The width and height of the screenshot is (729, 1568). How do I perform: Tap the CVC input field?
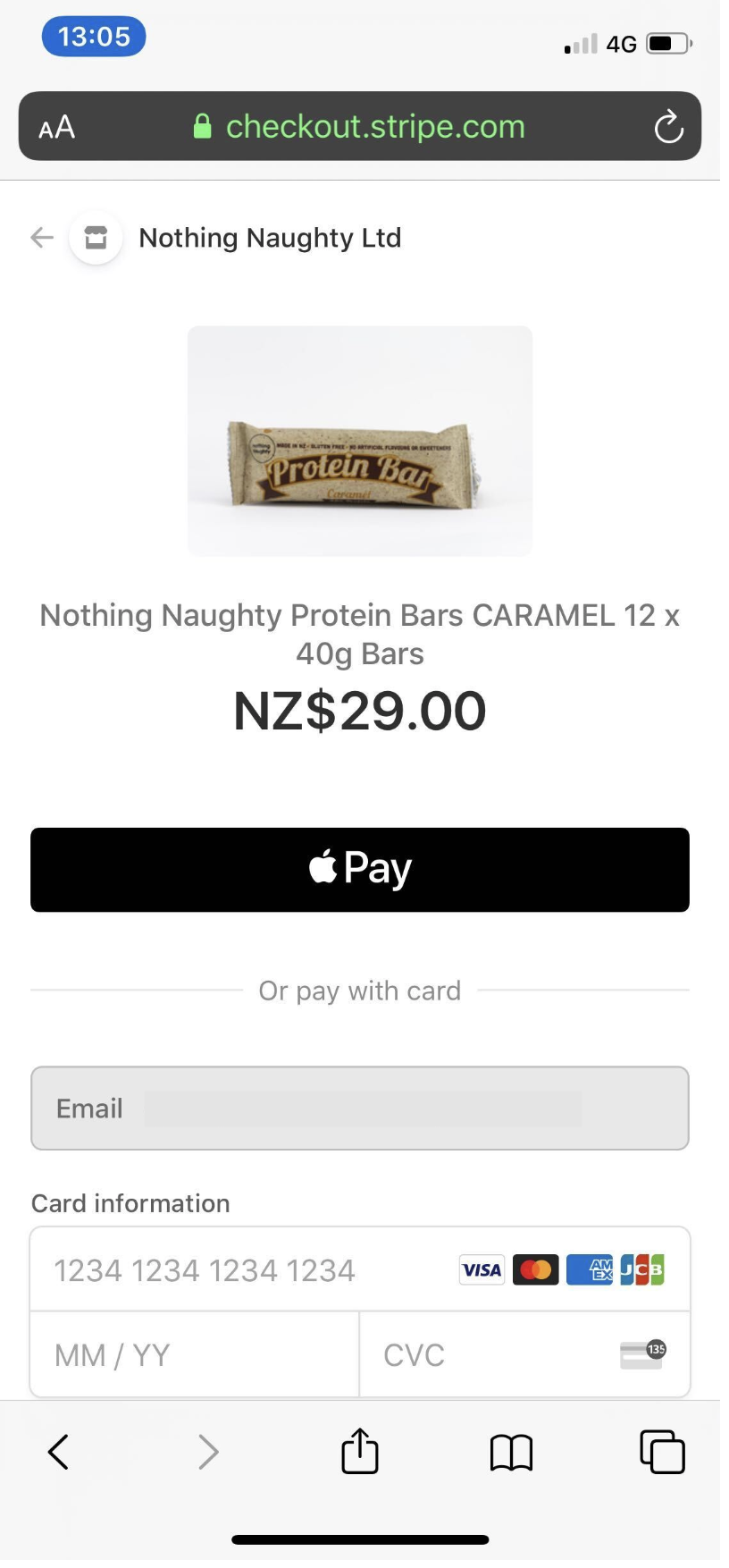482,1355
